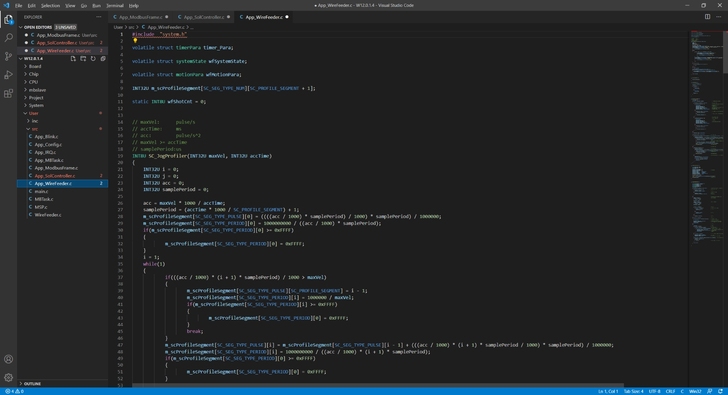This screenshot has width=728, height=395.
Task: Select language mode C in status bar
Action: point(682,391)
